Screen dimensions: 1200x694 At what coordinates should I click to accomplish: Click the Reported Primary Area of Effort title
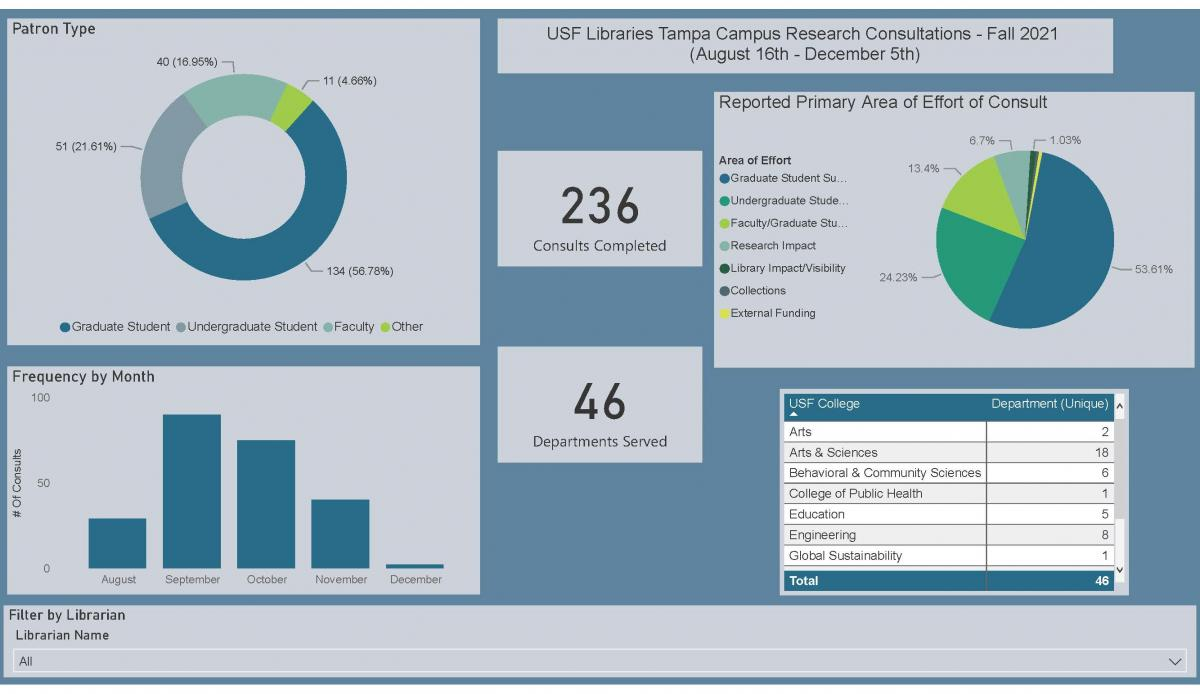click(883, 102)
